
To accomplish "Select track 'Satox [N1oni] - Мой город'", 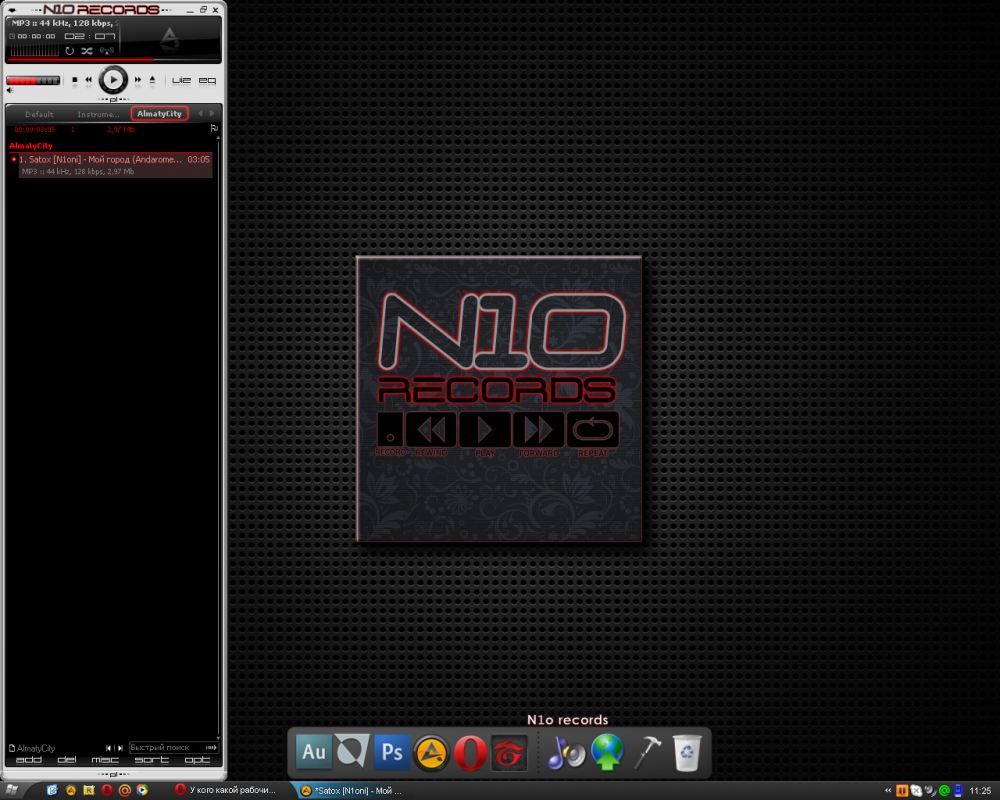I will coord(115,165).
